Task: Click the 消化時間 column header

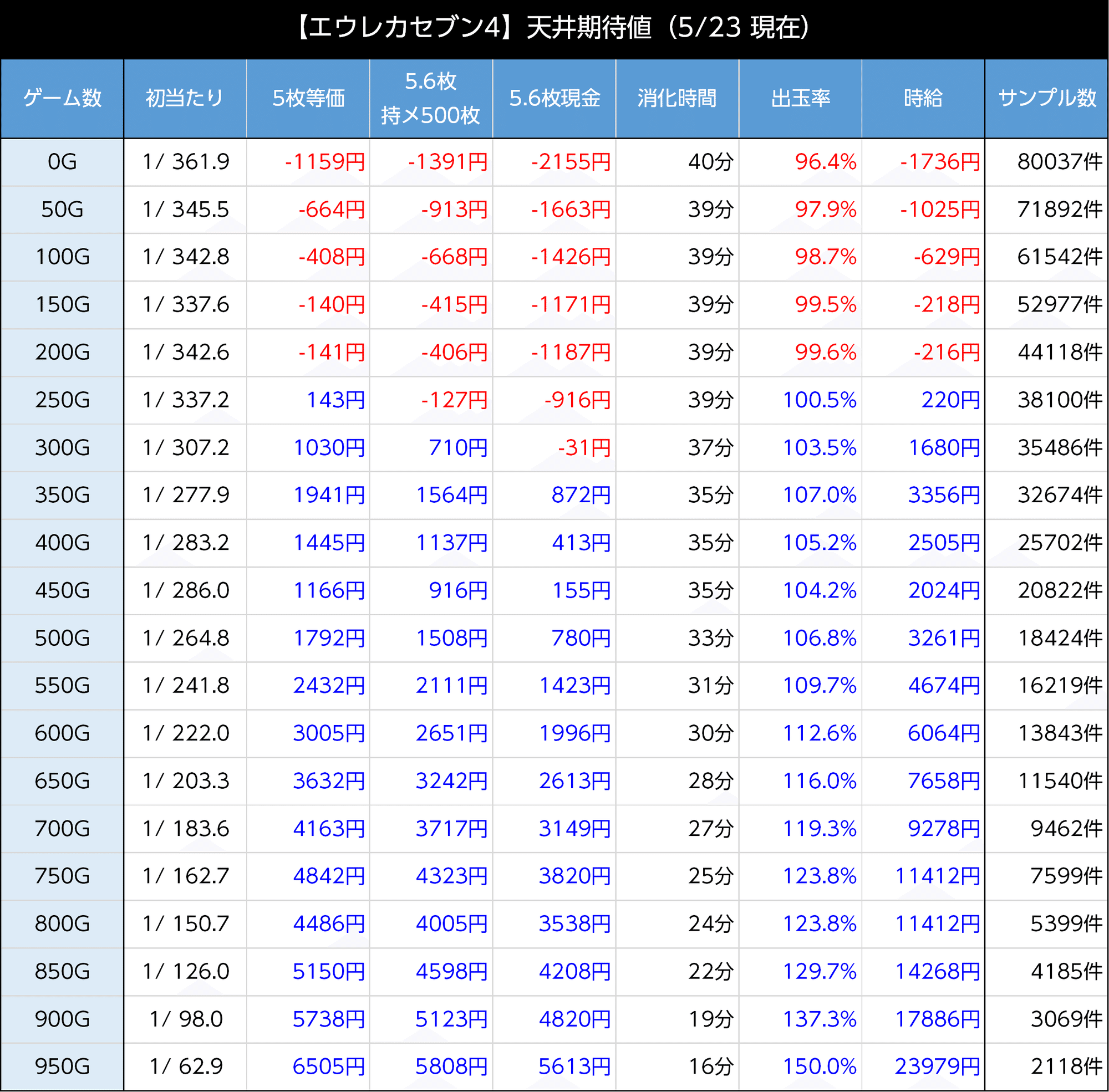Action: pyautogui.click(x=677, y=98)
